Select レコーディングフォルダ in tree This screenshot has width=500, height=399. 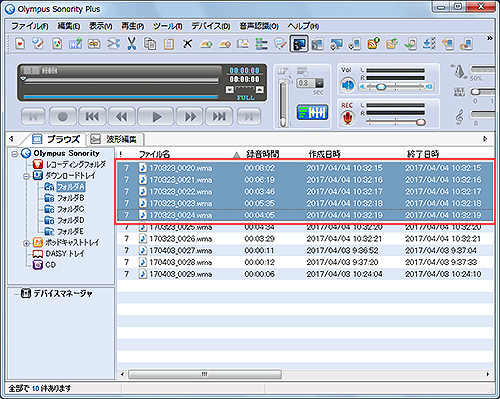coord(76,164)
